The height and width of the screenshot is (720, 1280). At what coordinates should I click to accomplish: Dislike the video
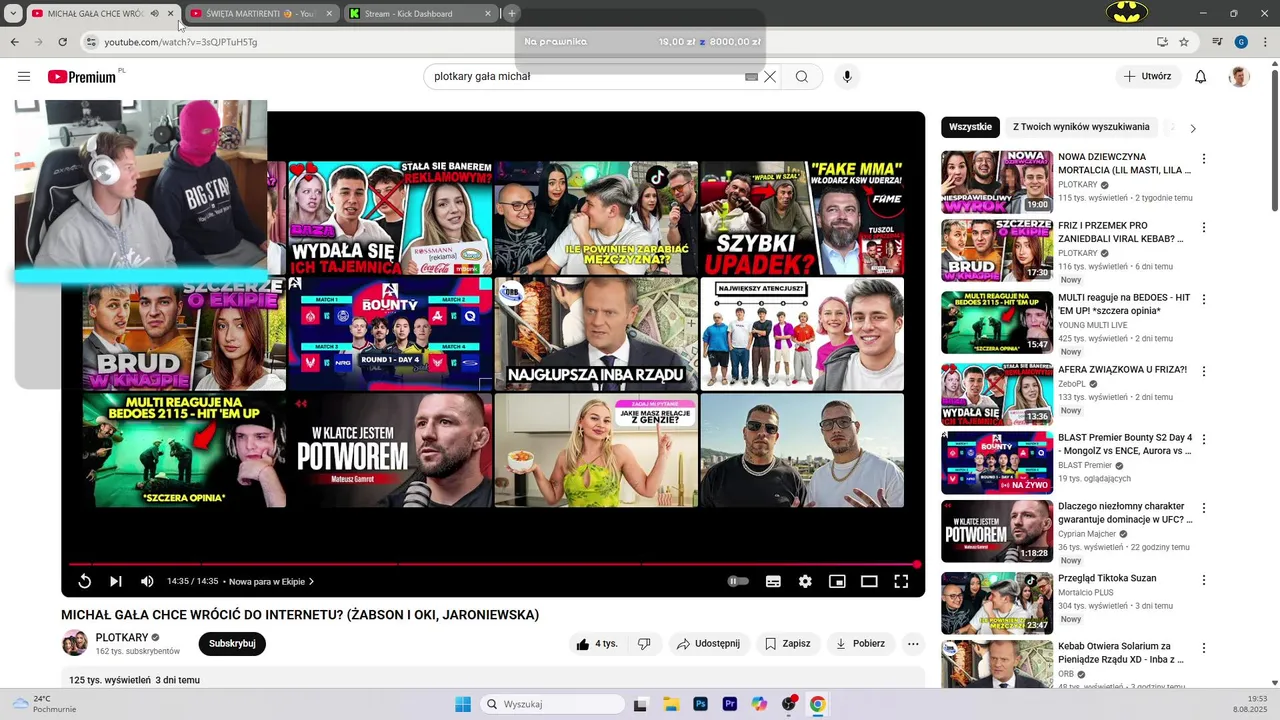(x=644, y=644)
